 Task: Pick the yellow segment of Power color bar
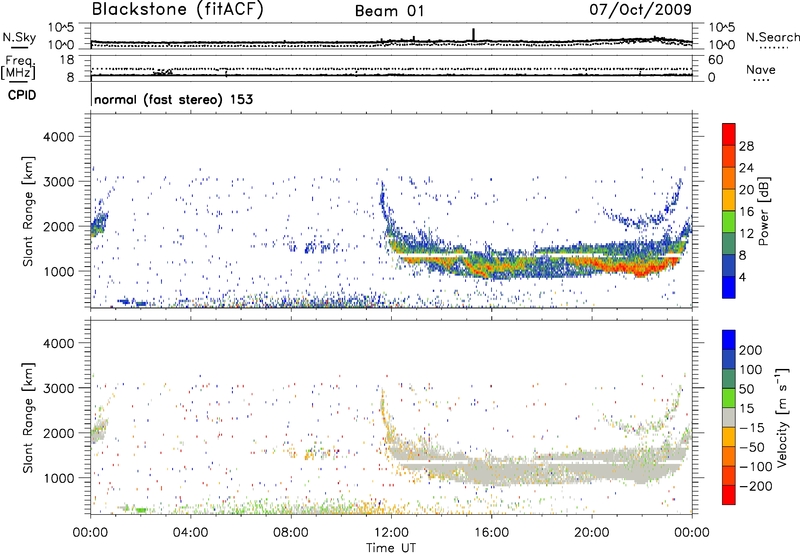[x=729, y=210]
